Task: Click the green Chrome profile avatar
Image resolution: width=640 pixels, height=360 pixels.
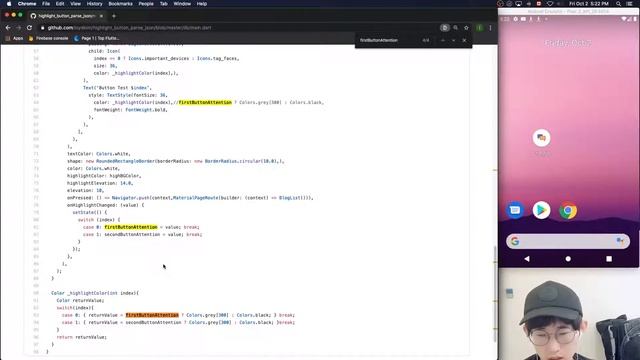Action: pos(479,28)
